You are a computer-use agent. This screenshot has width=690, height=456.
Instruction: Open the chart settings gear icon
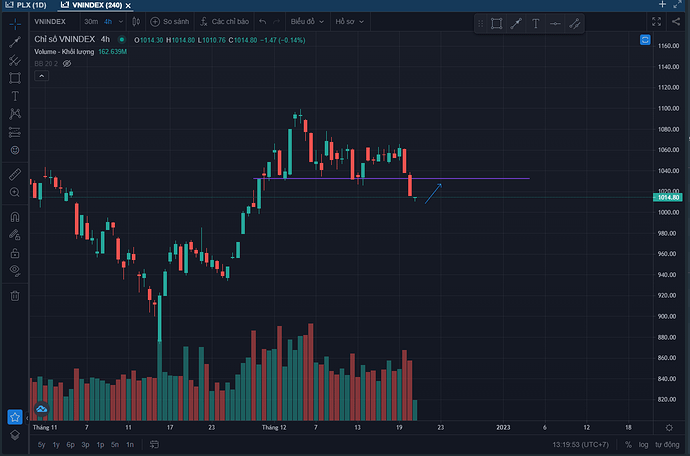coord(669,428)
